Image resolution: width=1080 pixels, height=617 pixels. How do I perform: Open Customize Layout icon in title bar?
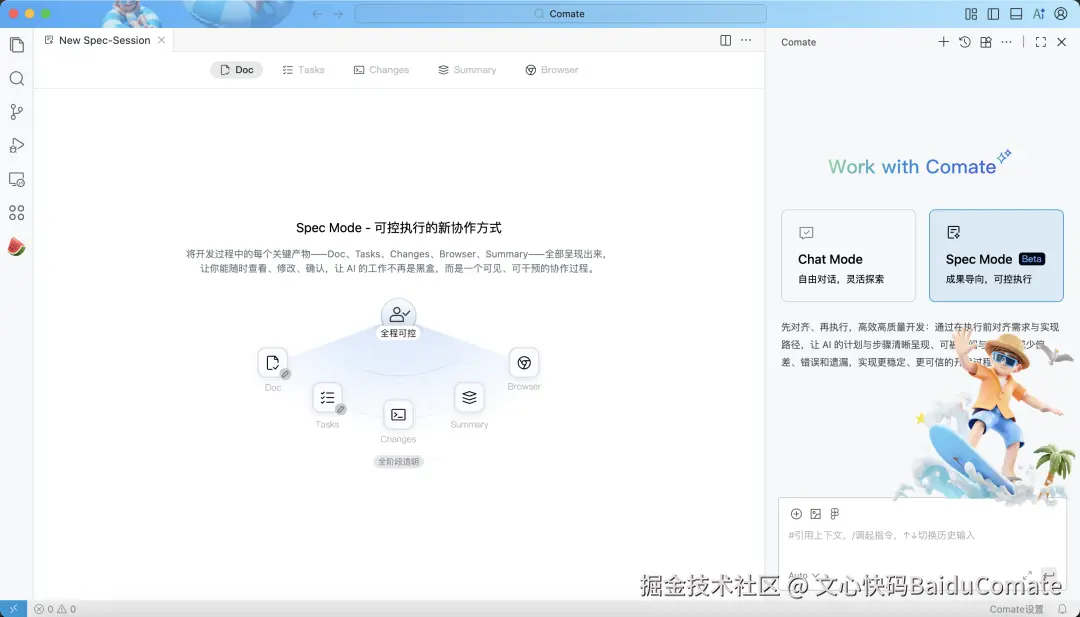click(971, 14)
